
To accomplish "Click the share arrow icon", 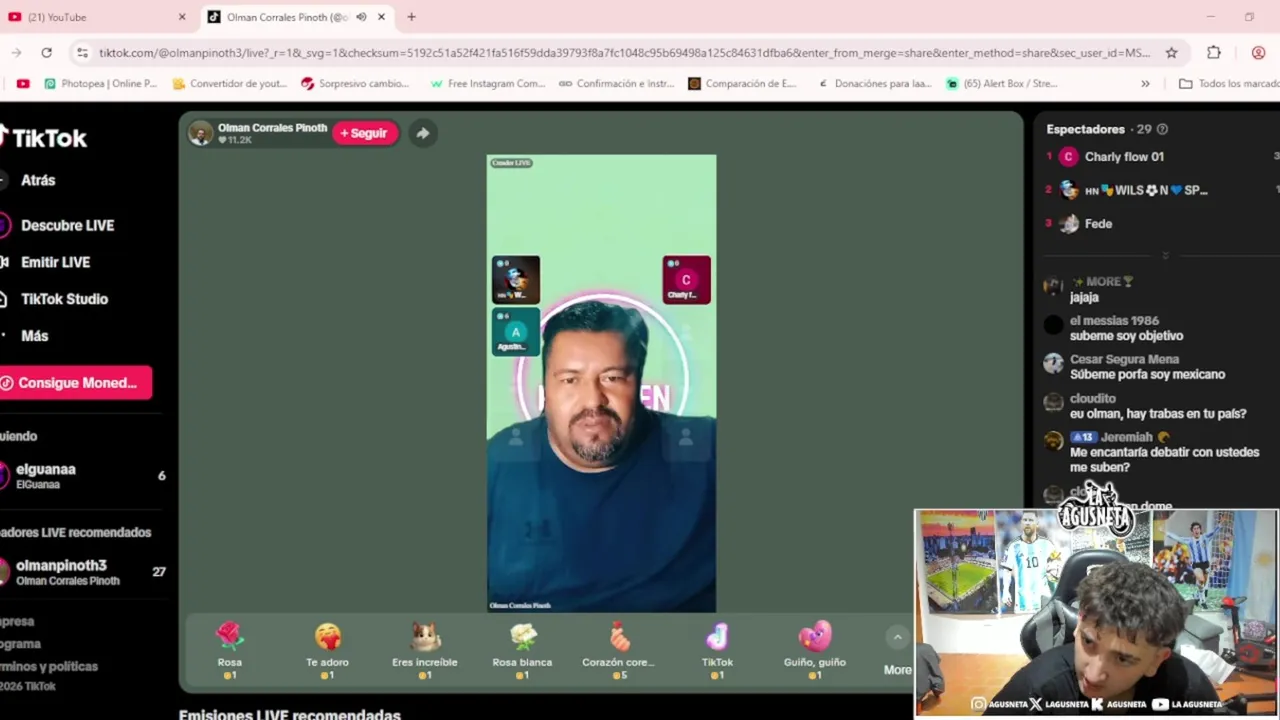I will pos(423,133).
